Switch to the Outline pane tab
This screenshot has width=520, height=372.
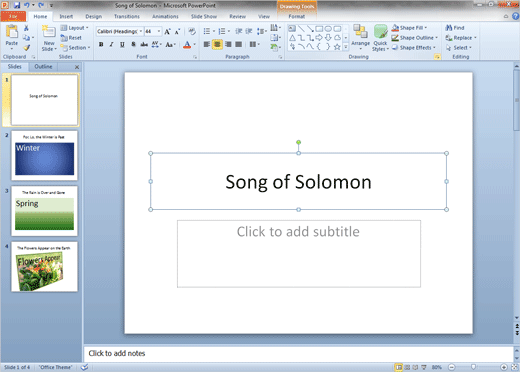43,67
